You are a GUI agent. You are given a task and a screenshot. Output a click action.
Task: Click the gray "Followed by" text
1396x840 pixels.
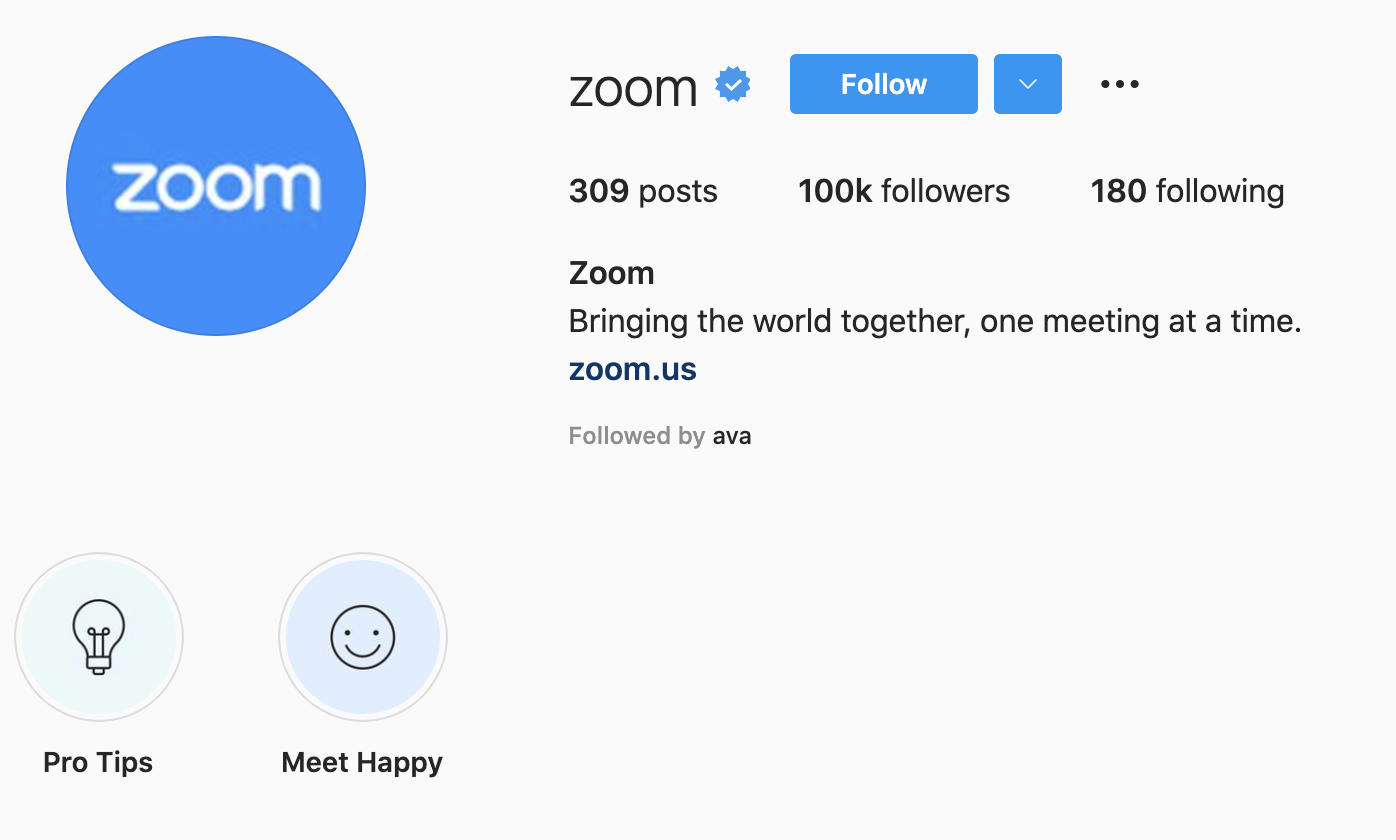[637, 436]
